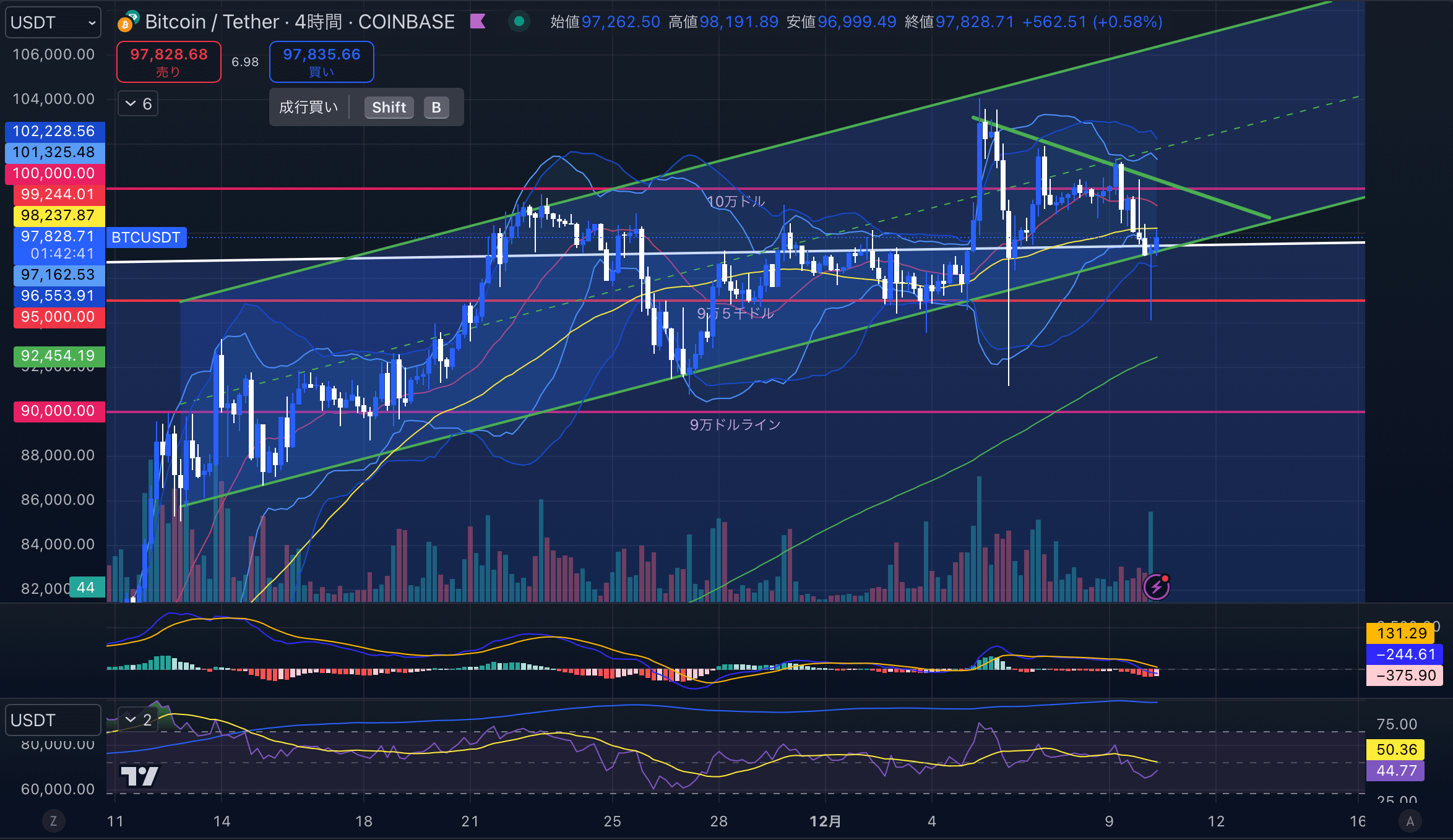Select the 90,000.00 line label
The height and width of the screenshot is (840, 1453).
[59, 411]
